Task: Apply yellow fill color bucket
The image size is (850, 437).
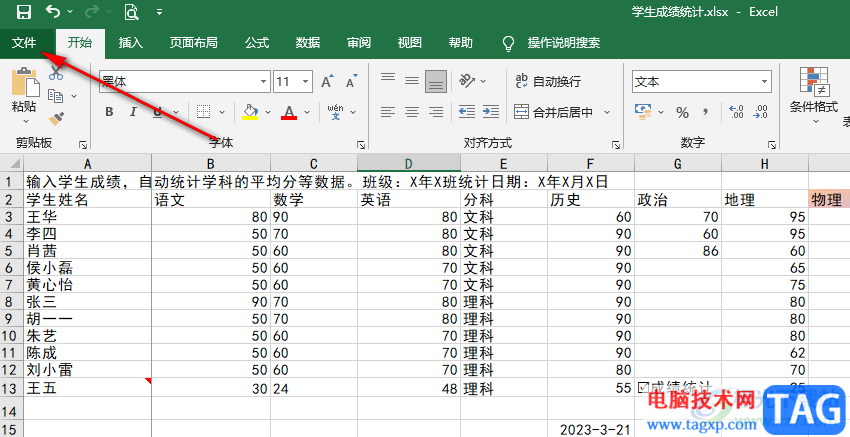Action: coord(250,112)
